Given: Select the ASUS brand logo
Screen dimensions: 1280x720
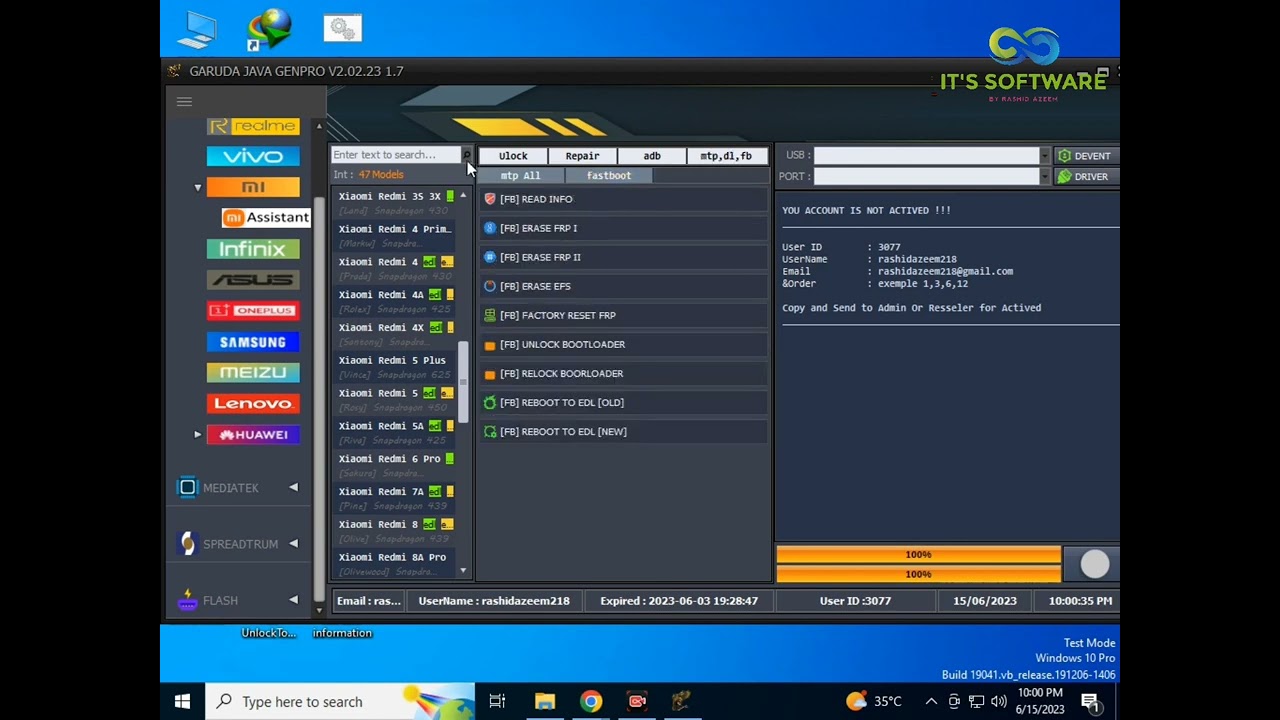Looking at the screenshot, I should point(253,279).
